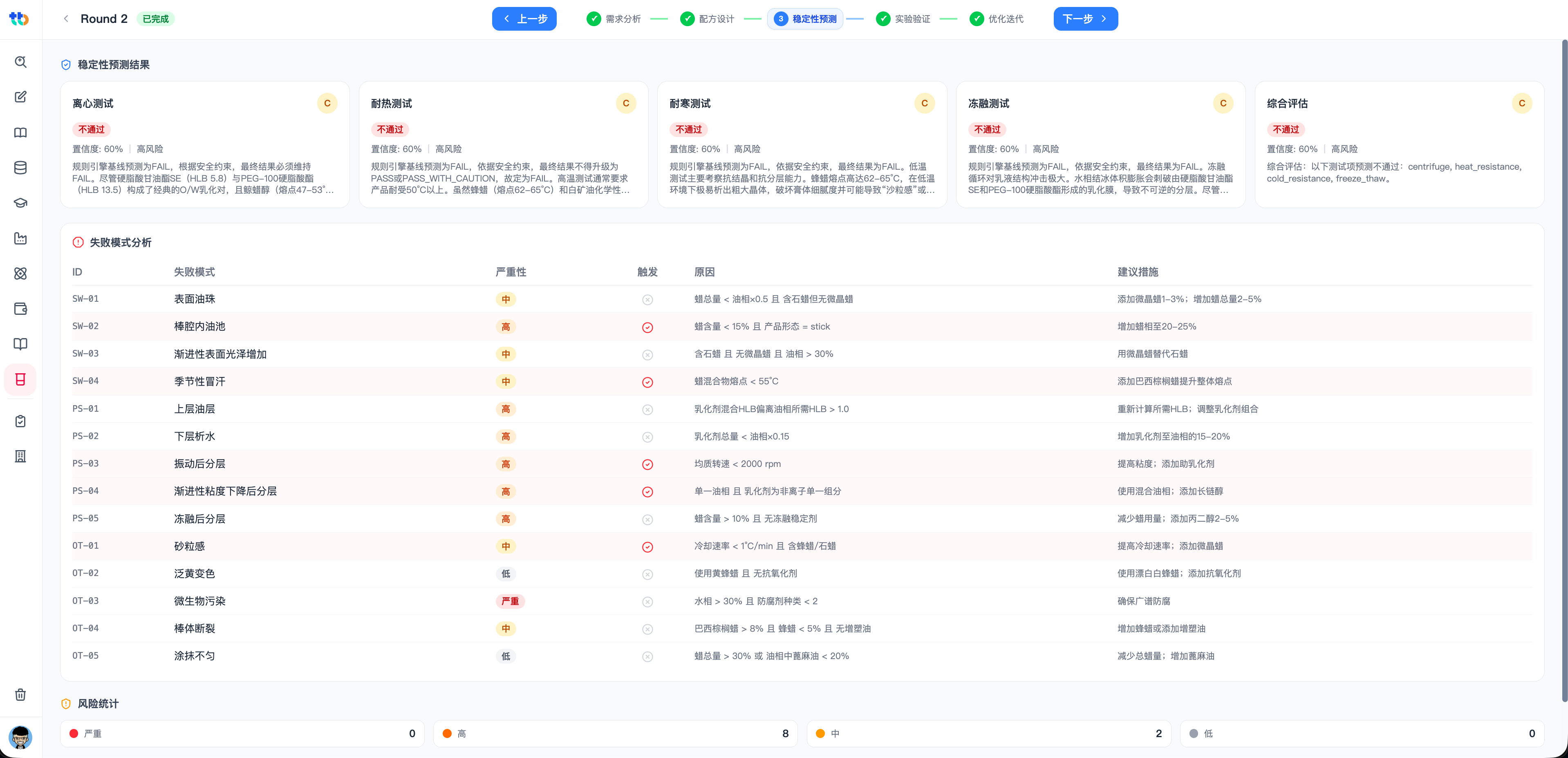
Task: Click the 中 severity tag in SW-03 row
Action: (506, 354)
